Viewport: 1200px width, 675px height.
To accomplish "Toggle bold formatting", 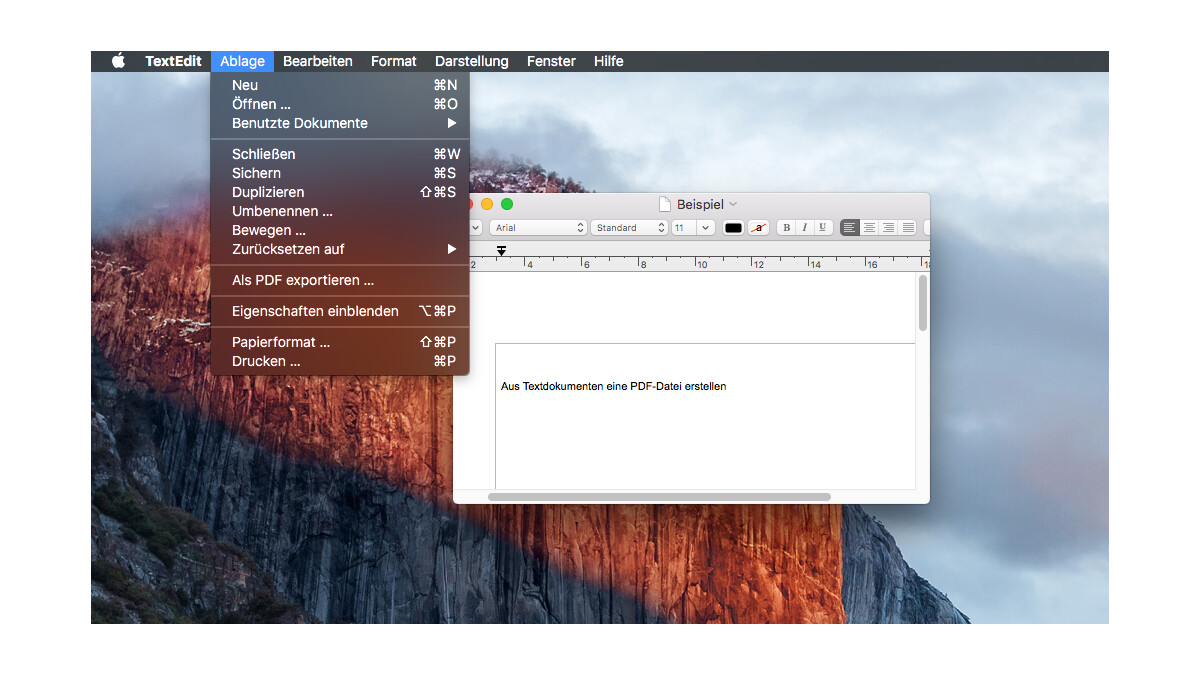I will click(x=786, y=228).
